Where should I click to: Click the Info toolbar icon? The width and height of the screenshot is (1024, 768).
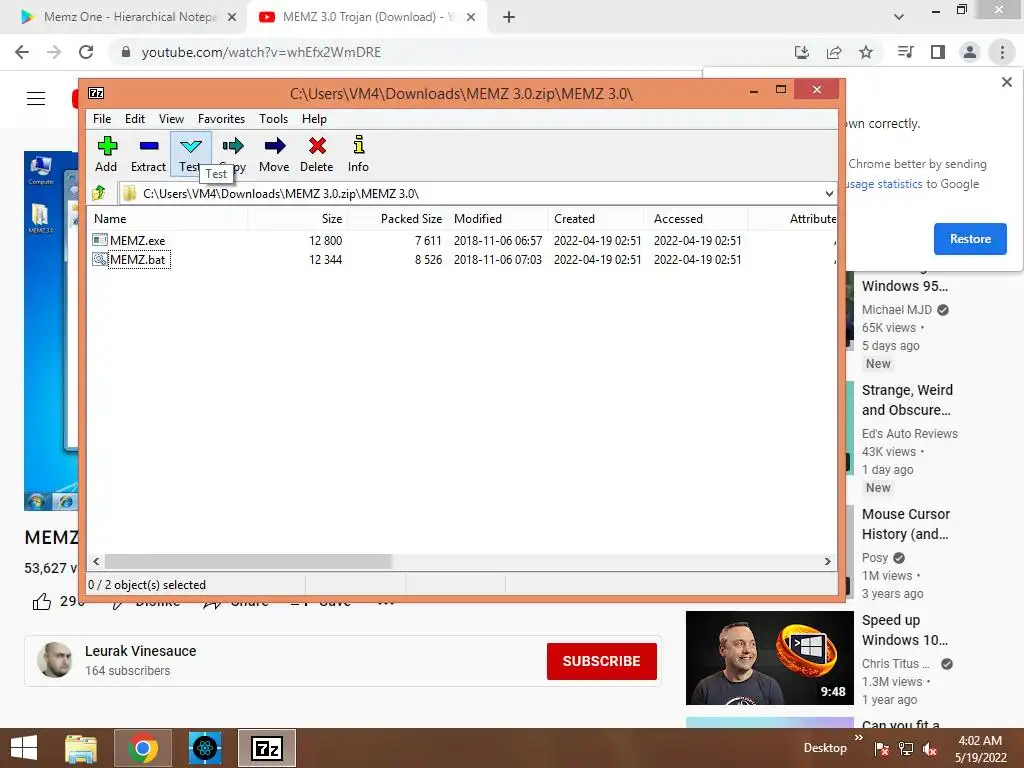pyautogui.click(x=358, y=154)
